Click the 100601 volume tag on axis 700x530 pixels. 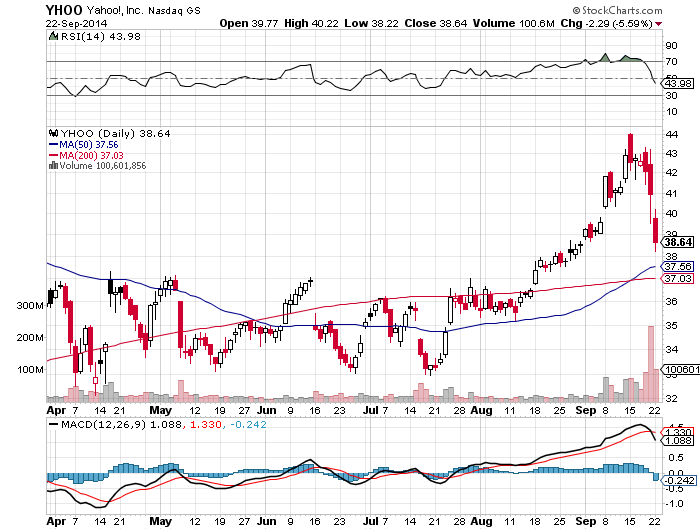click(x=680, y=370)
